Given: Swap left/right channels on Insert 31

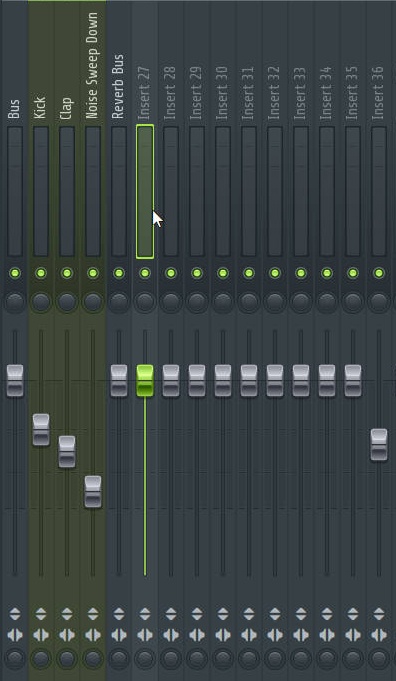Looking at the screenshot, I should [x=249, y=635].
